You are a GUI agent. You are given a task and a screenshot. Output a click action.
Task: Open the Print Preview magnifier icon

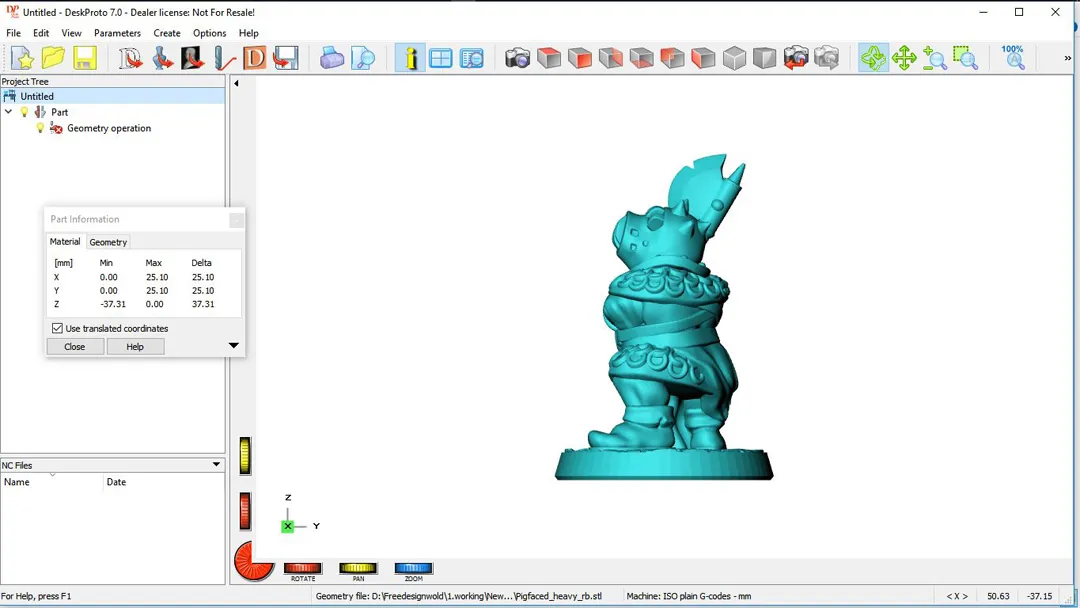[x=363, y=58]
